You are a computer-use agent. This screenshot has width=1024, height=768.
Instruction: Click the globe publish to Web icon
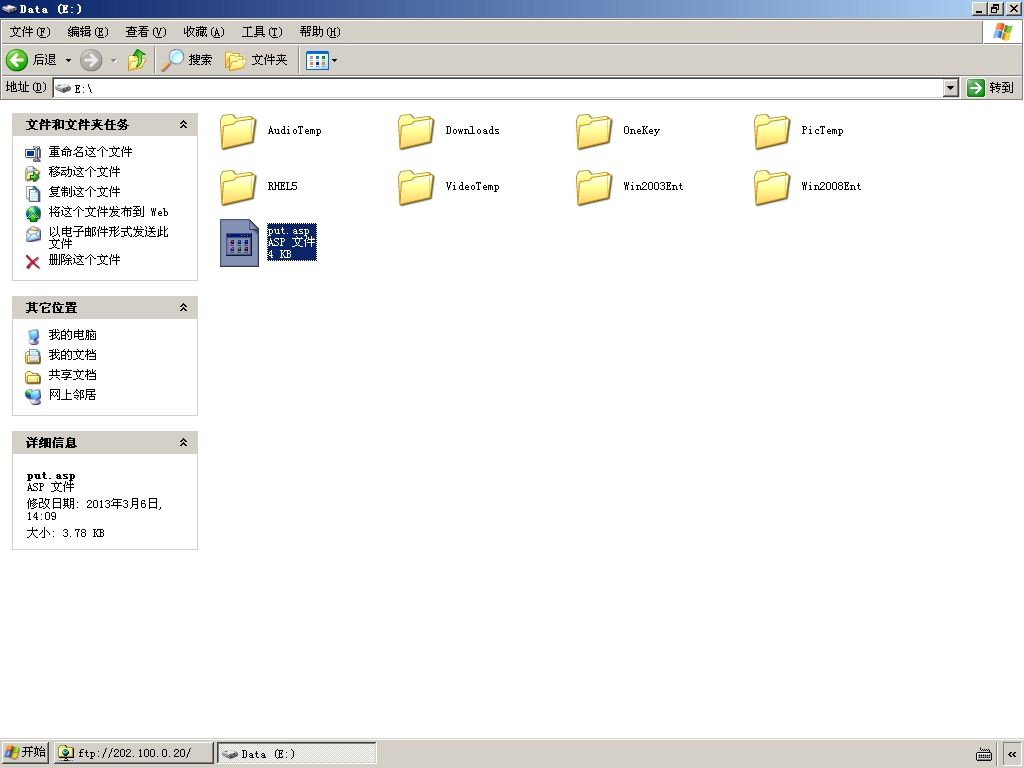click(33, 214)
